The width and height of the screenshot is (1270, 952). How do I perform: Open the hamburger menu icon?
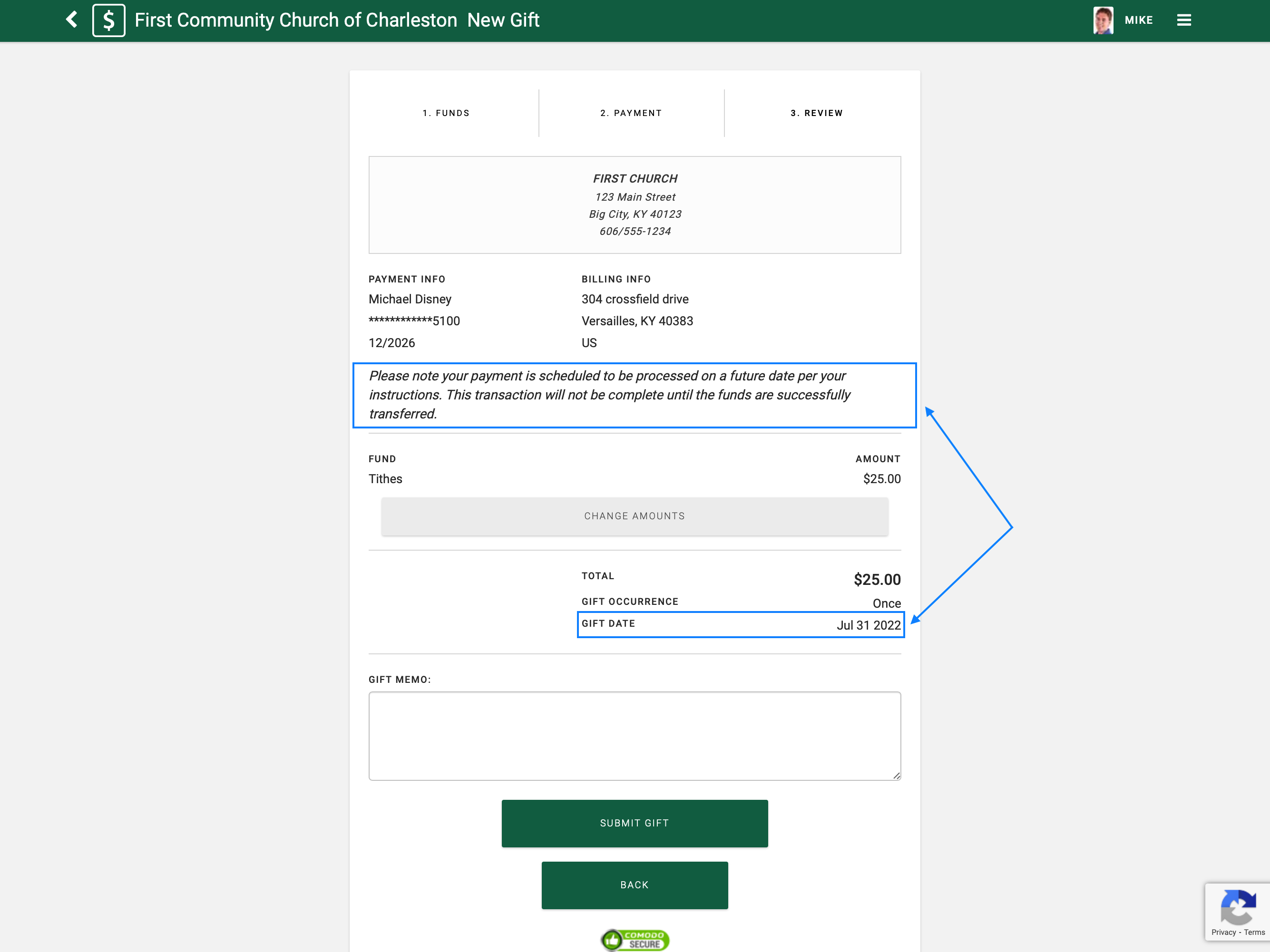[1183, 20]
